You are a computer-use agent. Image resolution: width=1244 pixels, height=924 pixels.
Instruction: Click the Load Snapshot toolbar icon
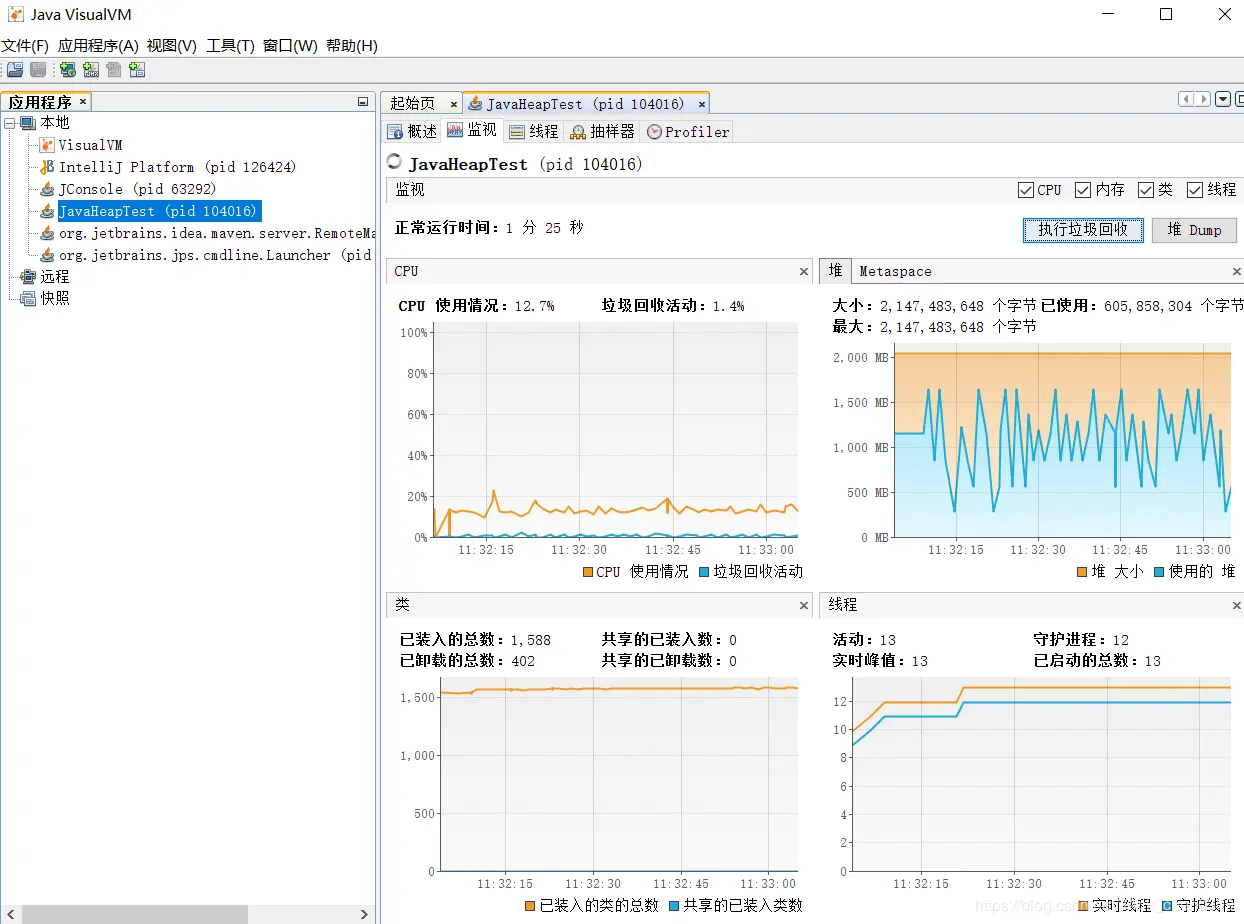pyautogui.click(x=15, y=69)
